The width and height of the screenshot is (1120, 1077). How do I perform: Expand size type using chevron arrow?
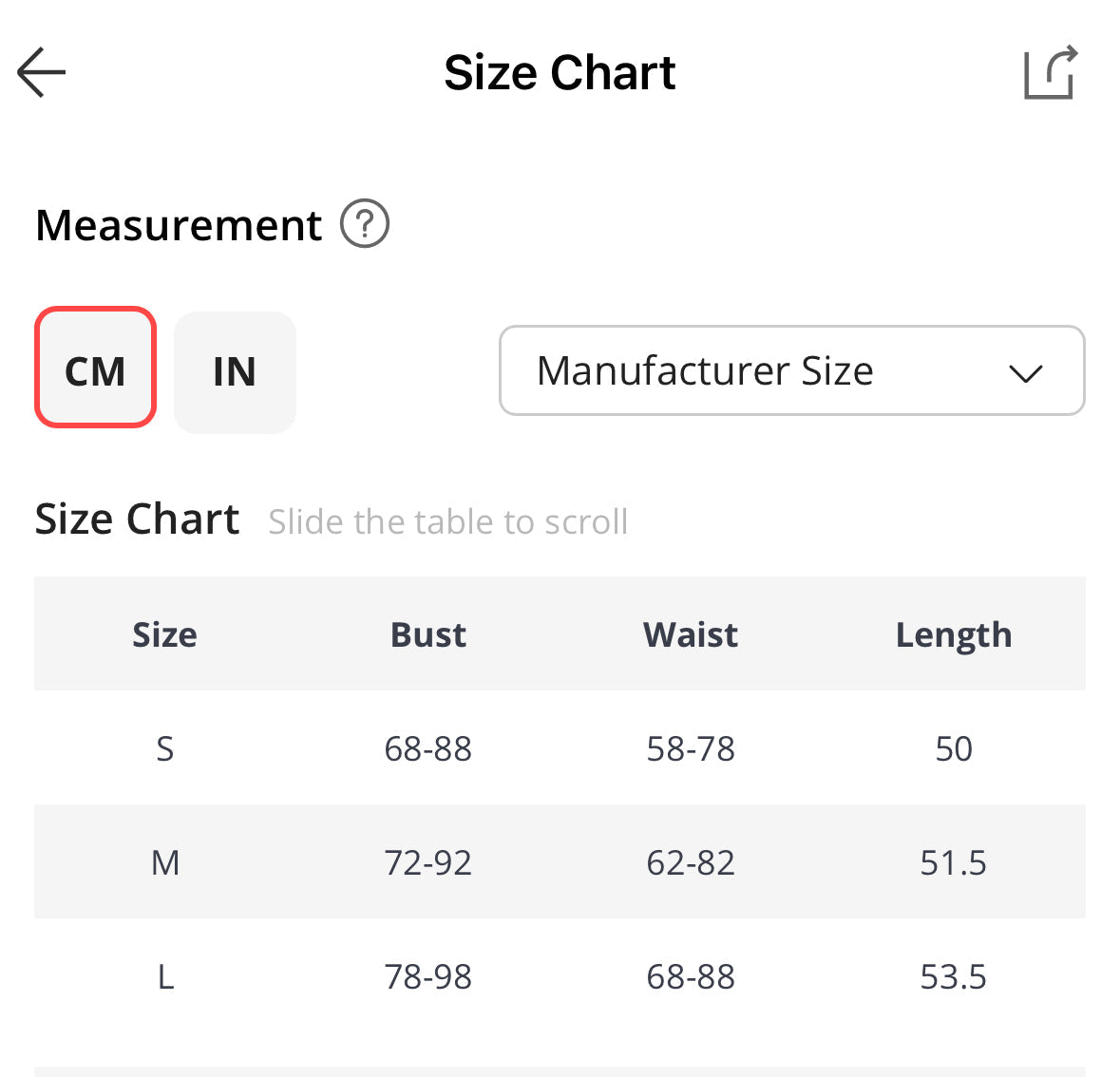[x=1026, y=372]
